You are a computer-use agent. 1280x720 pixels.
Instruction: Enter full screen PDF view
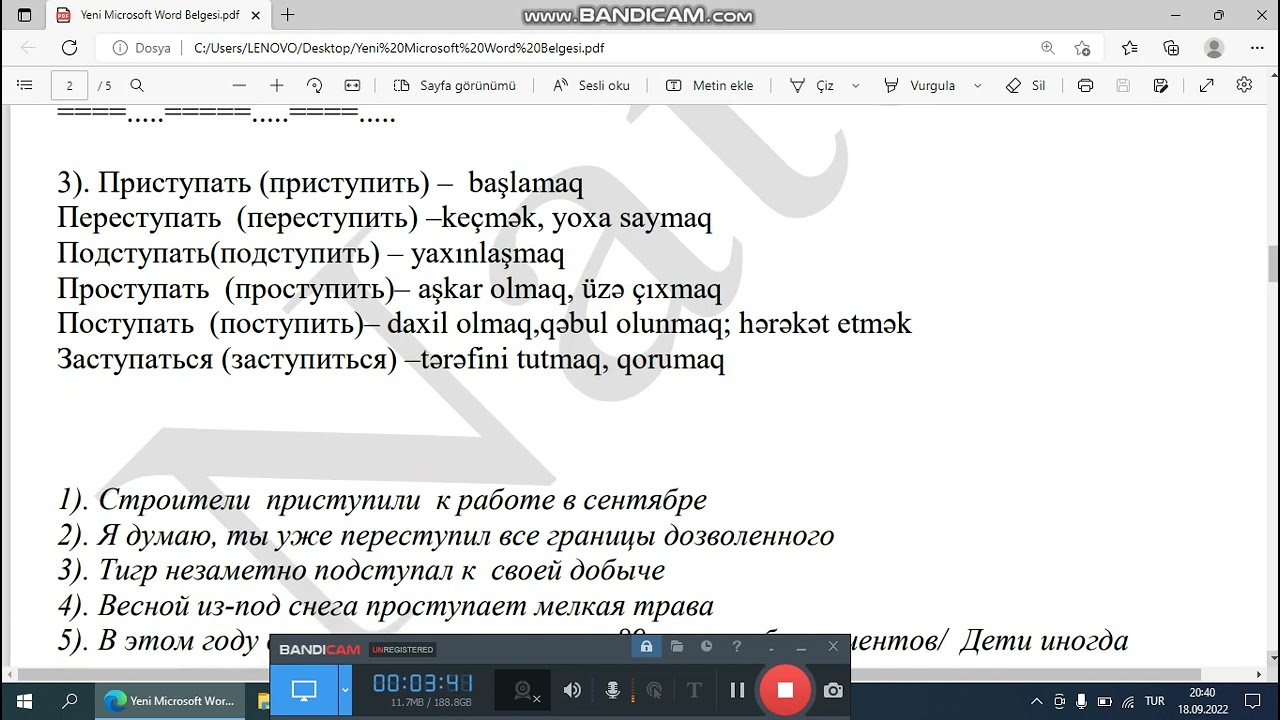pos(1207,86)
